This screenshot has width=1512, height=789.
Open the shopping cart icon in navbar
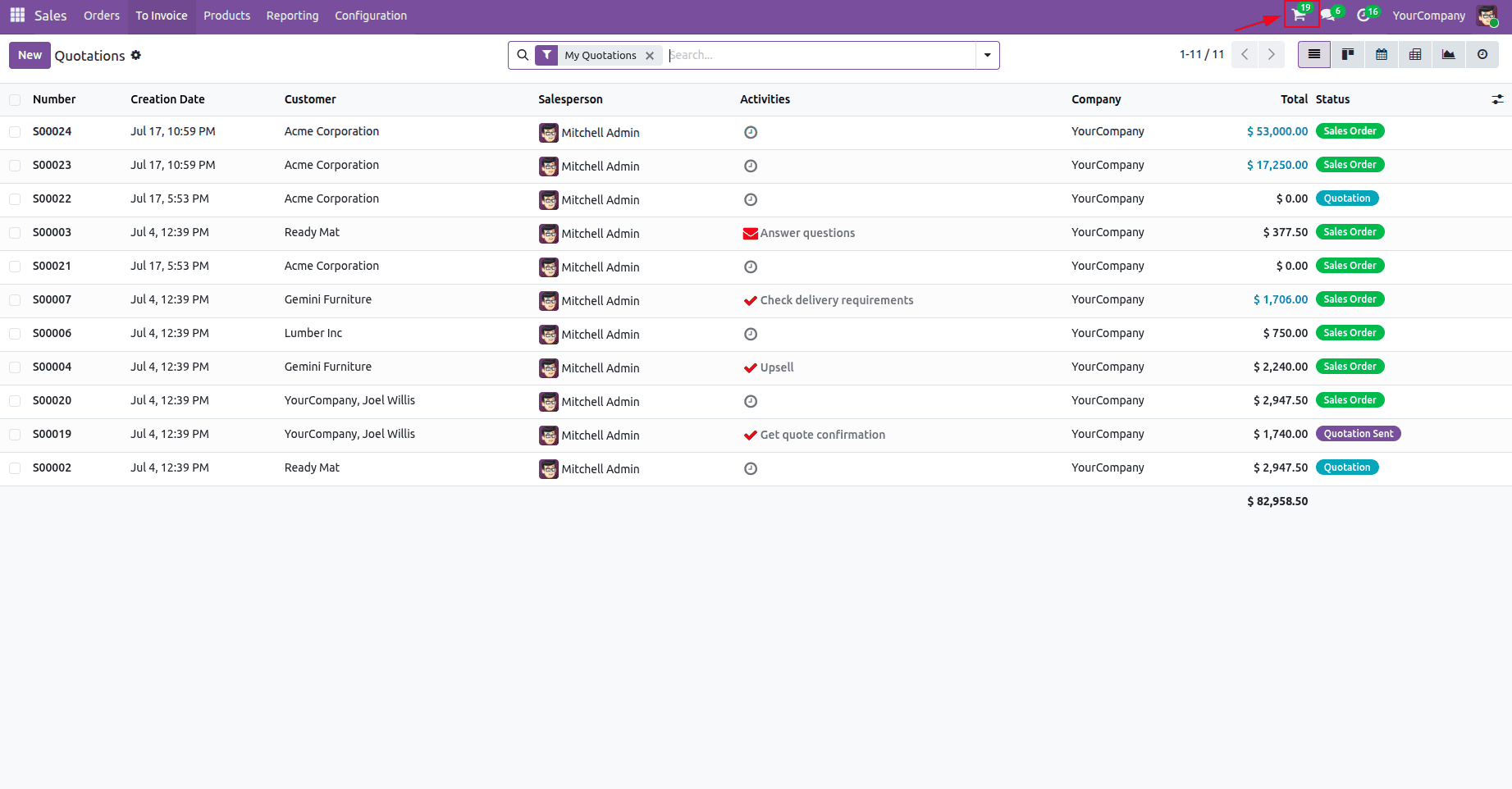1300,16
